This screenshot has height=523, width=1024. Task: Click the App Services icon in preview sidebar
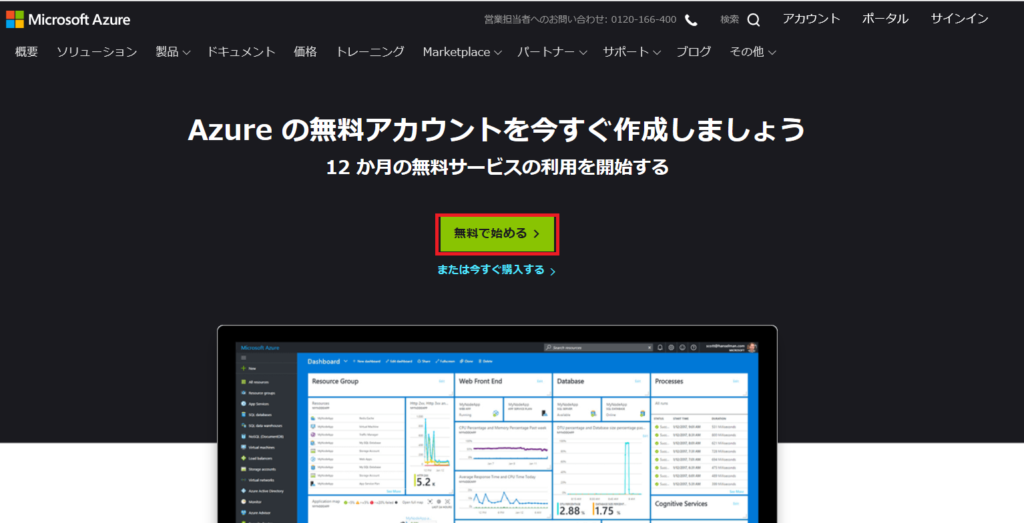pyautogui.click(x=244, y=404)
